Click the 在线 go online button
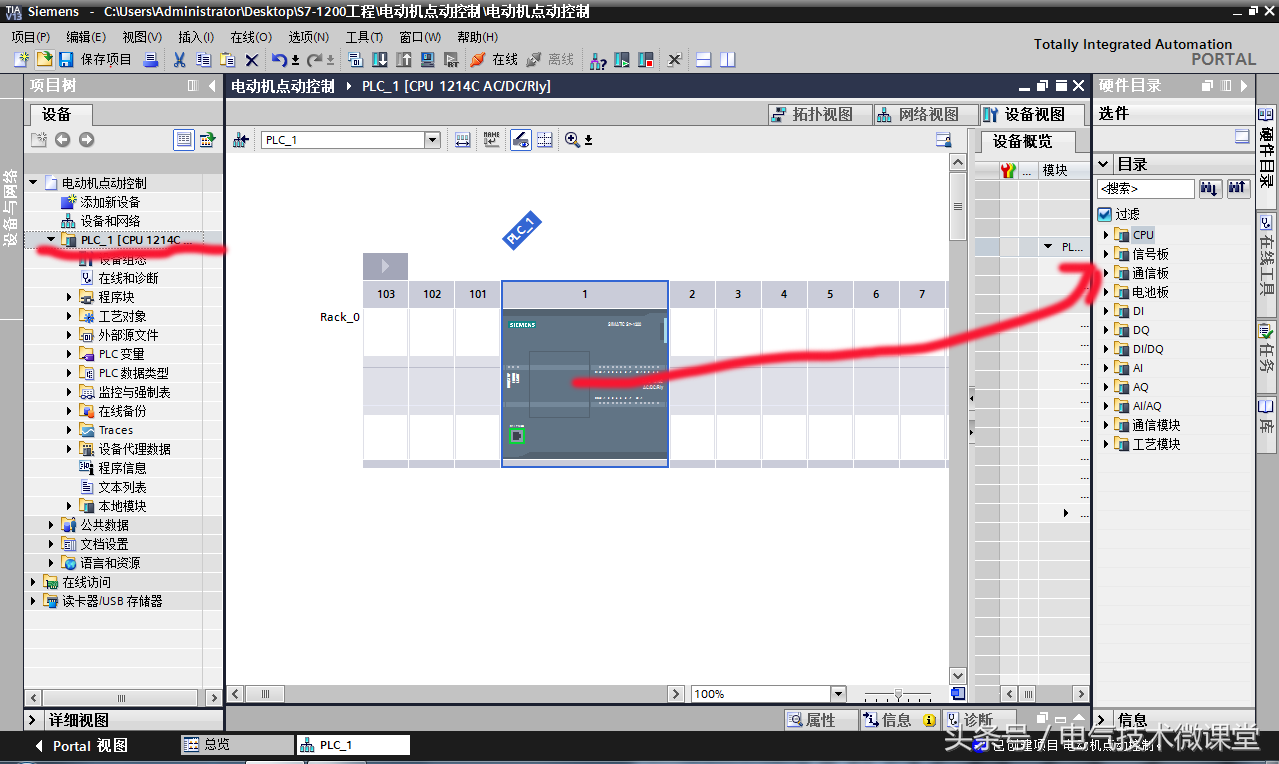 [495, 60]
